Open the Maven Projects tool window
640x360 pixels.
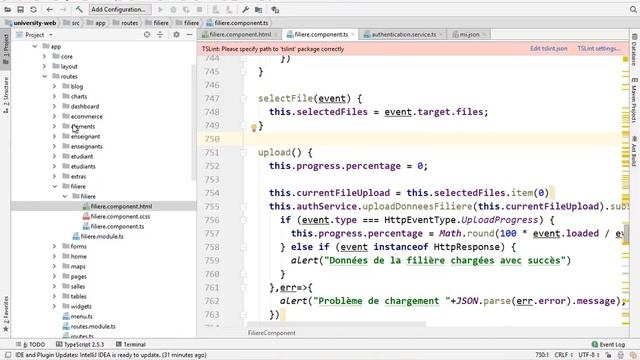point(634,99)
